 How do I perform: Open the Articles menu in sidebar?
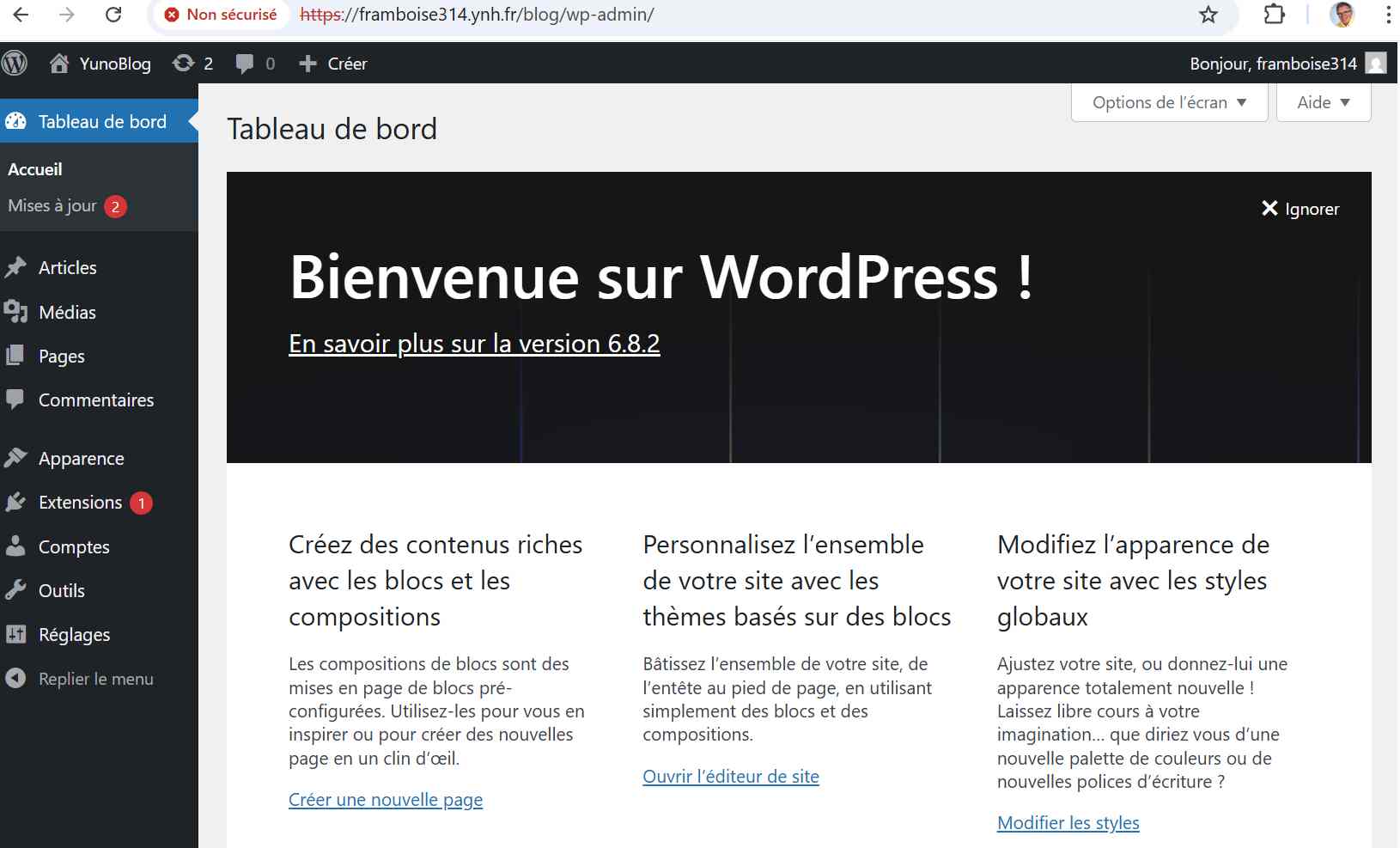67,268
